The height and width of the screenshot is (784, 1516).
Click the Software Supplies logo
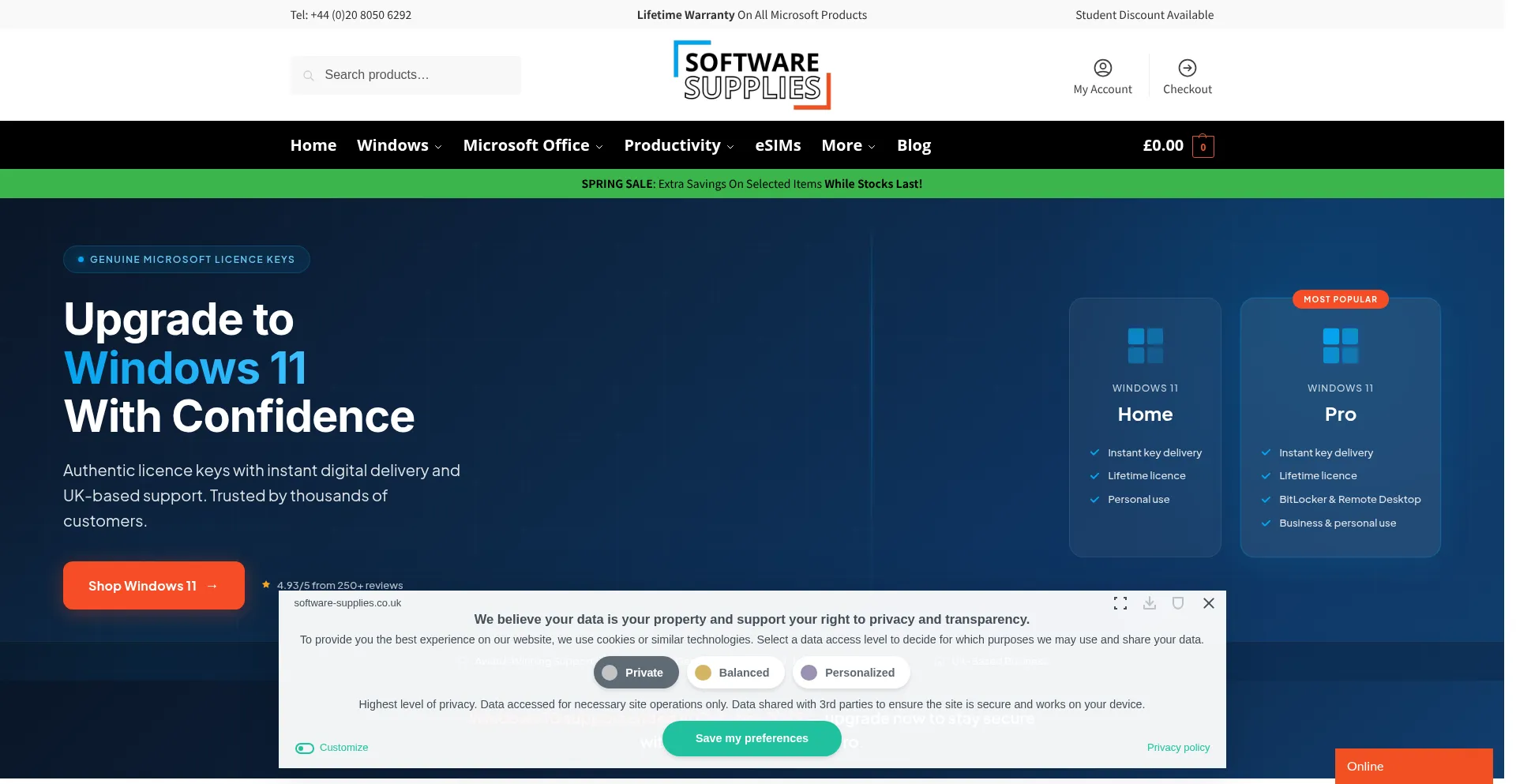click(x=752, y=75)
